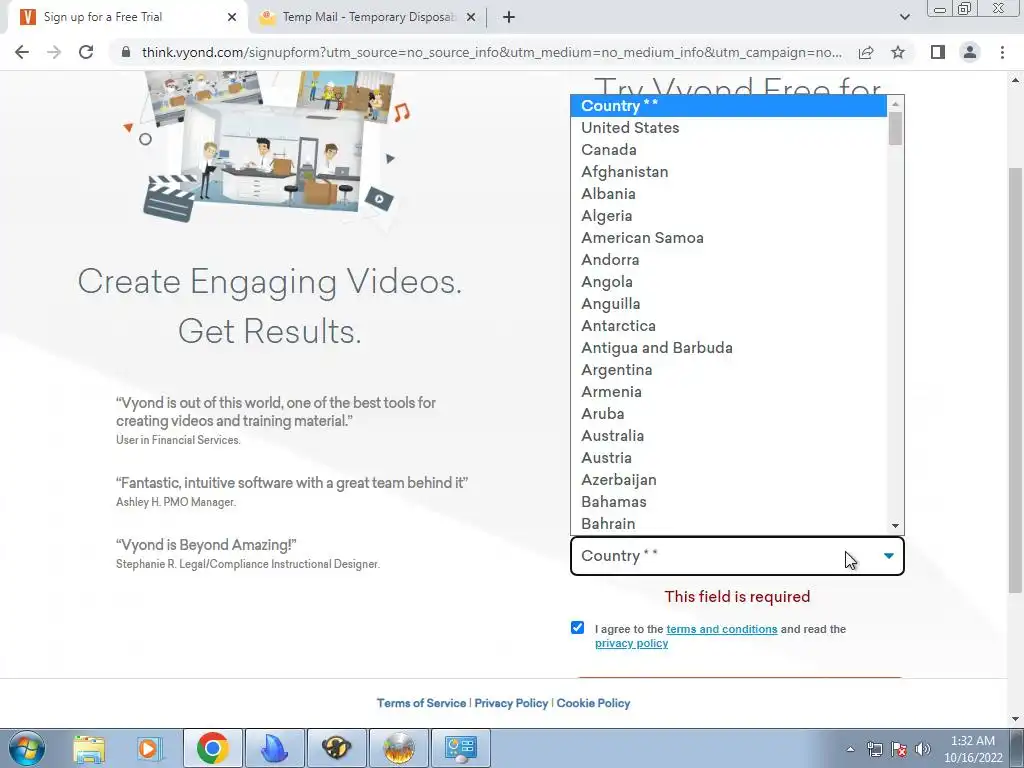Click the Country dropdown blue arrow

click(889, 556)
